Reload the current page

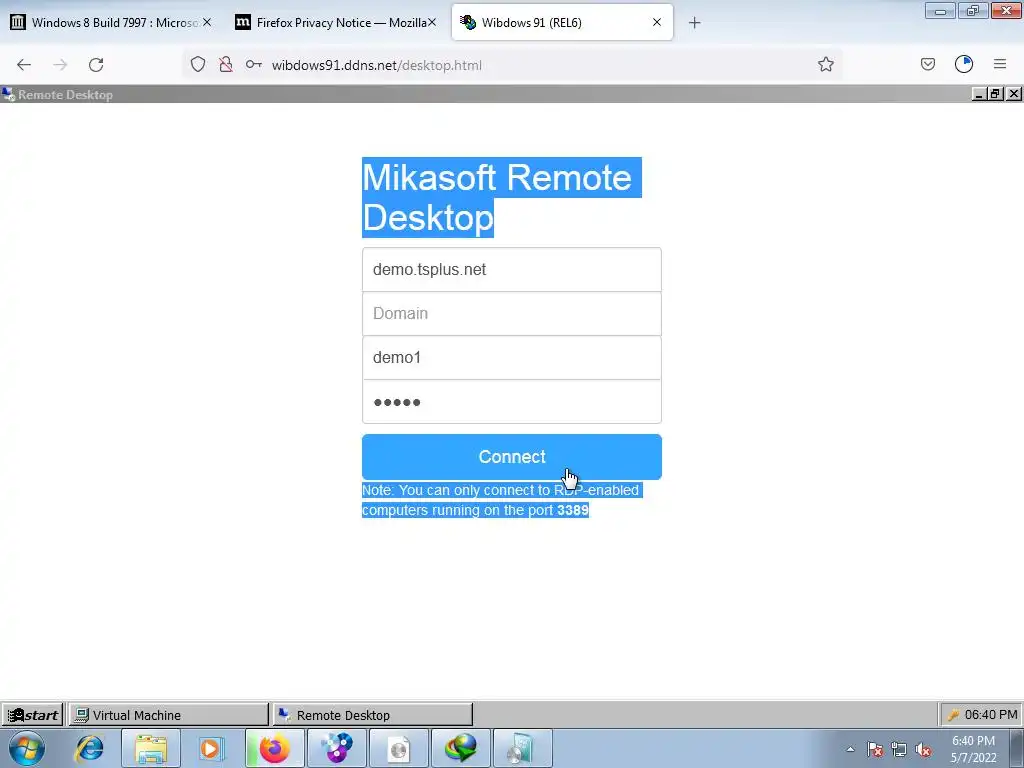[x=96, y=65]
